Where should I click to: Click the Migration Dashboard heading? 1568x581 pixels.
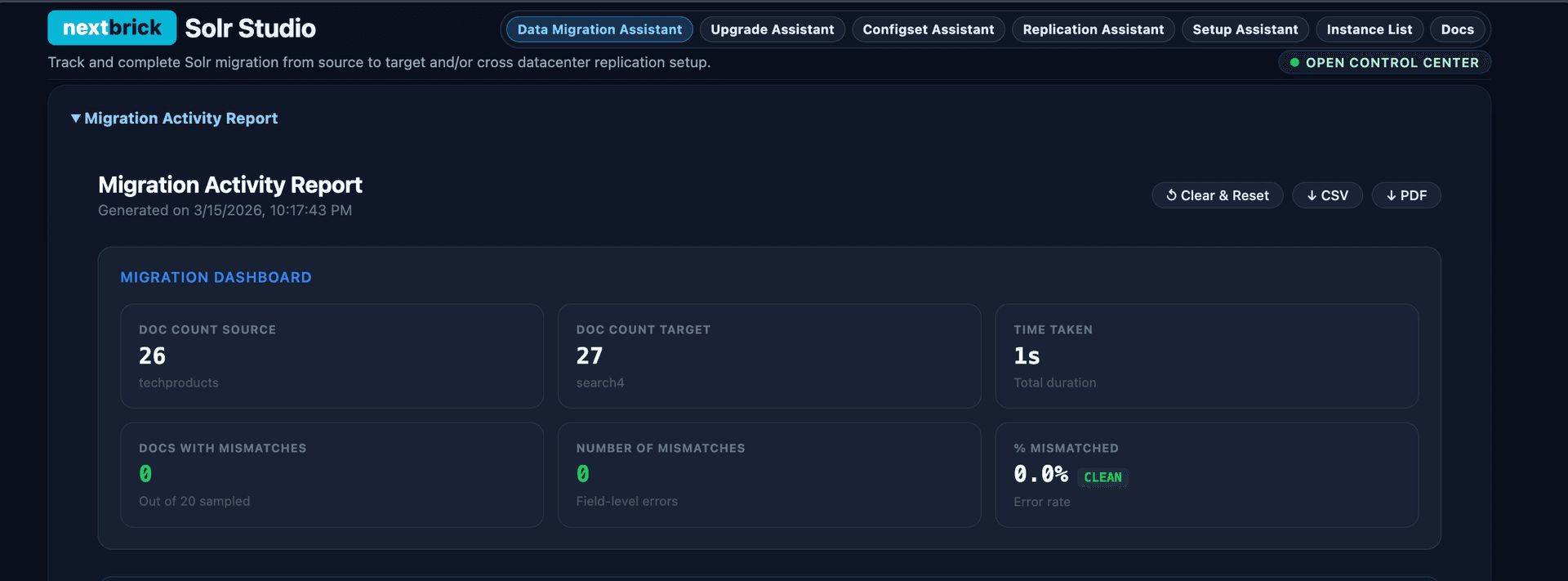click(216, 278)
